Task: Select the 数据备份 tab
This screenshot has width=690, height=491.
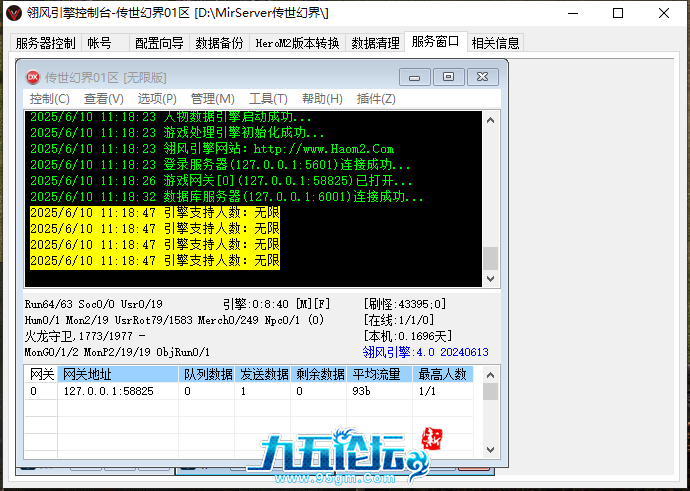Action: point(219,43)
